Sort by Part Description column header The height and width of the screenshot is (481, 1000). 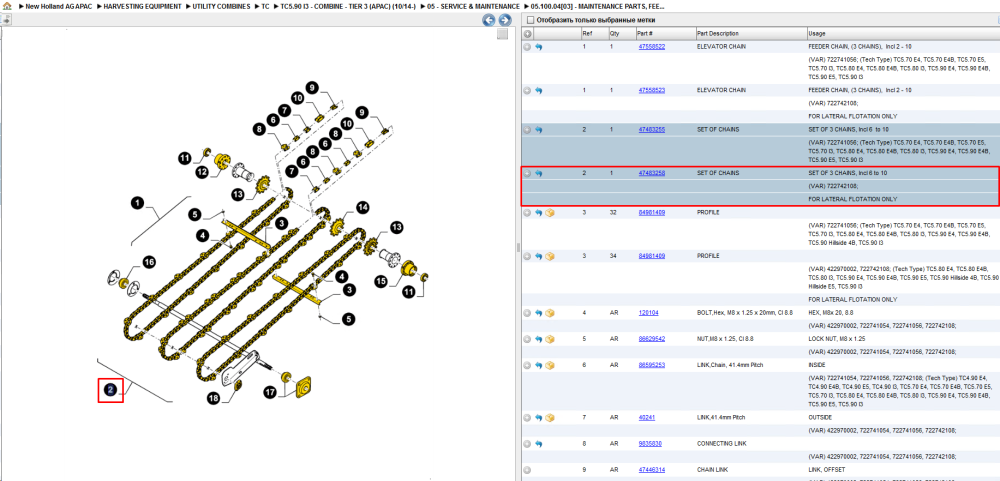pos(717,34)
